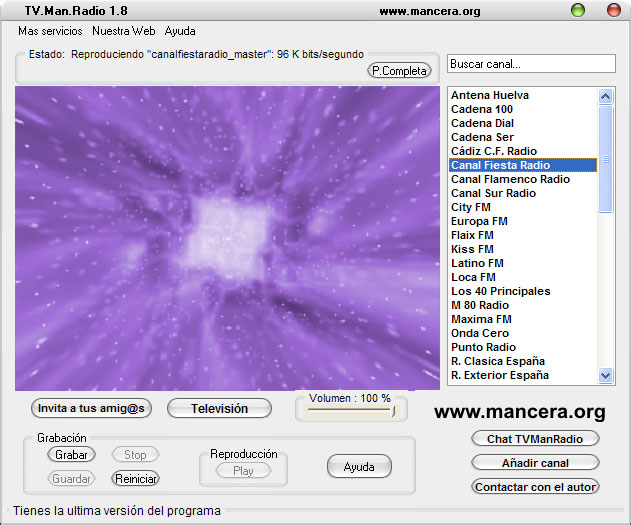Select Cadena Dial channel
The height and width of the screenshot is (525, 631).
coord(523,123)
